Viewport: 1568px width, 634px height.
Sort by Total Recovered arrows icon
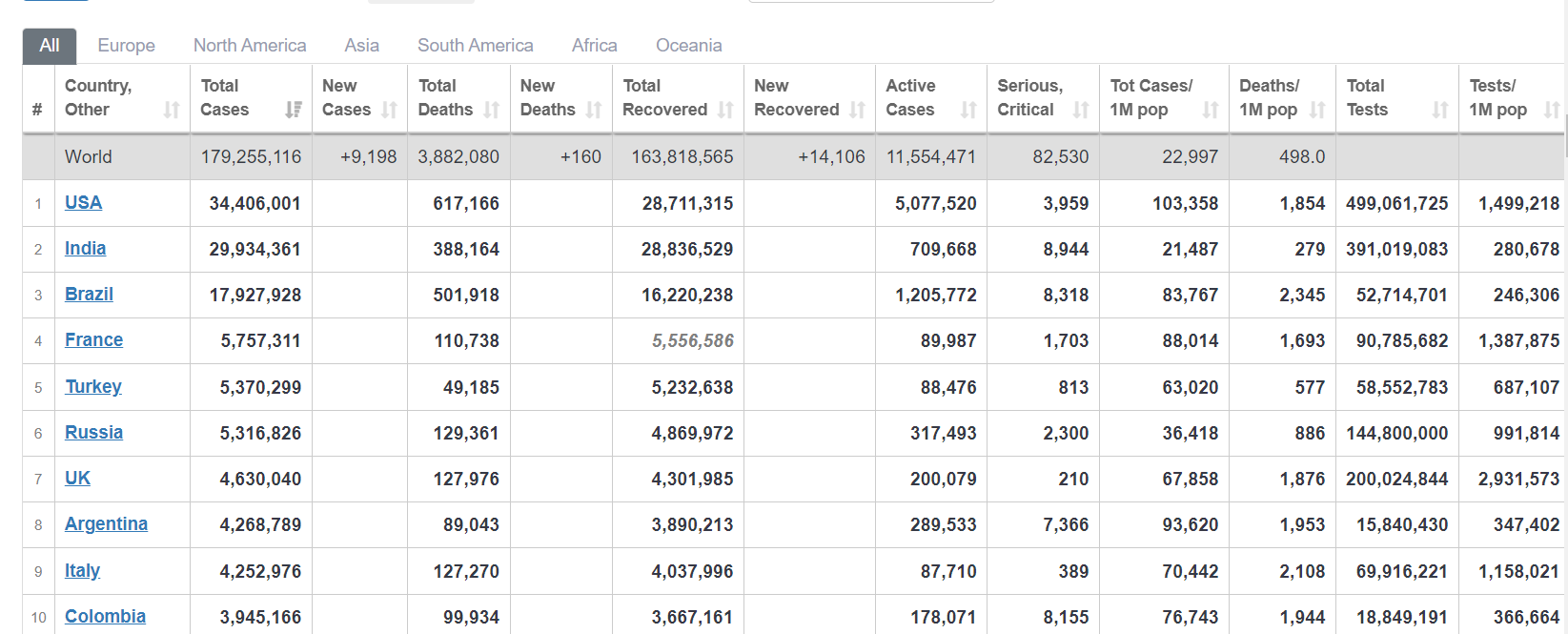click(725, 110)
